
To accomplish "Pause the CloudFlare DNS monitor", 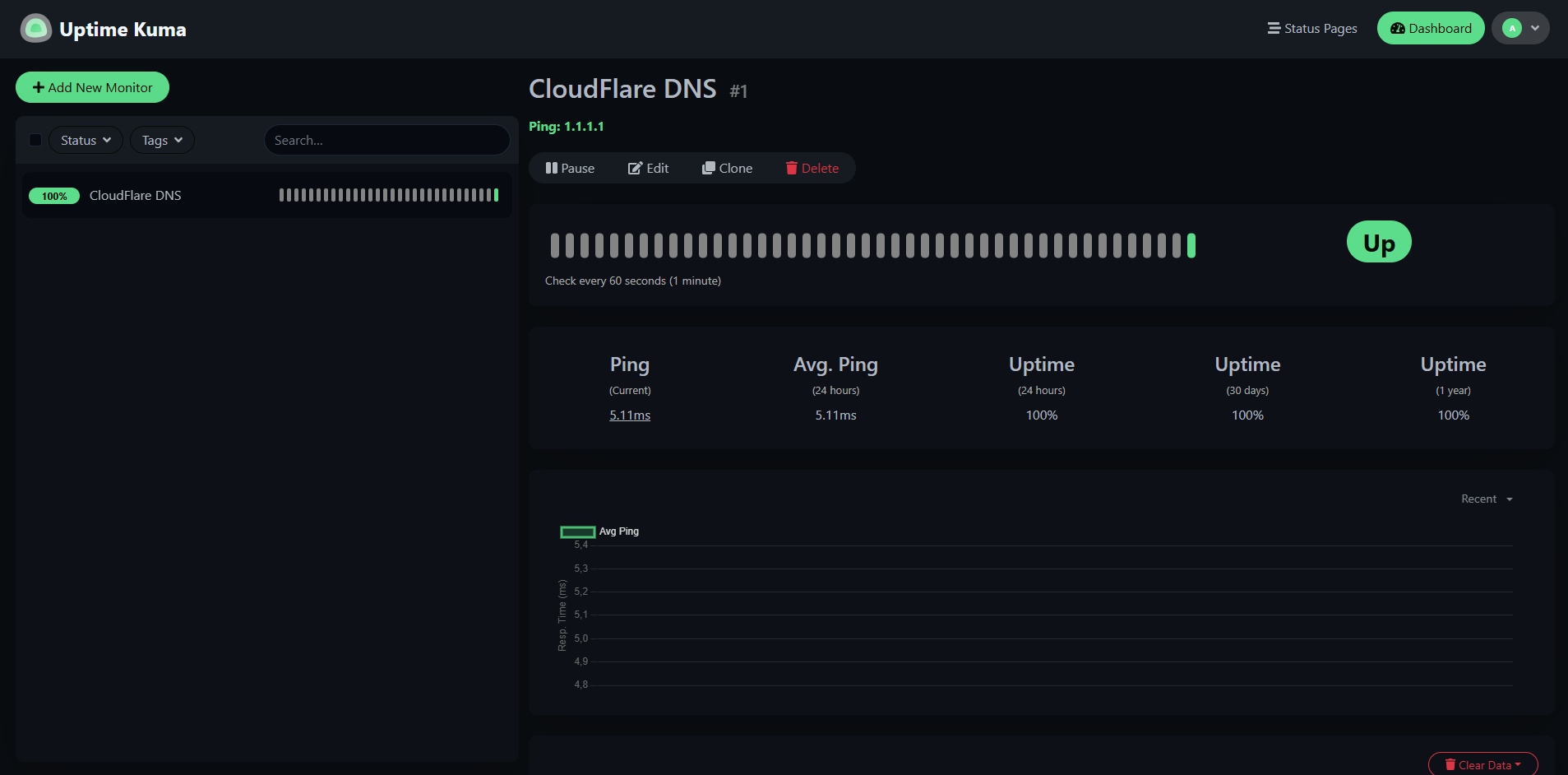I will pos(570,168).
